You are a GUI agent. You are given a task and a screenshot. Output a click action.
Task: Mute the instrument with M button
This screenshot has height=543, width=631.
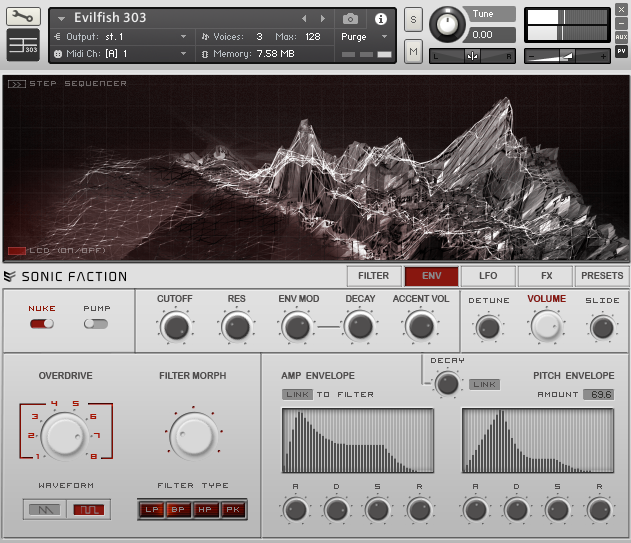pyautogui.click(x=413, y=52)
